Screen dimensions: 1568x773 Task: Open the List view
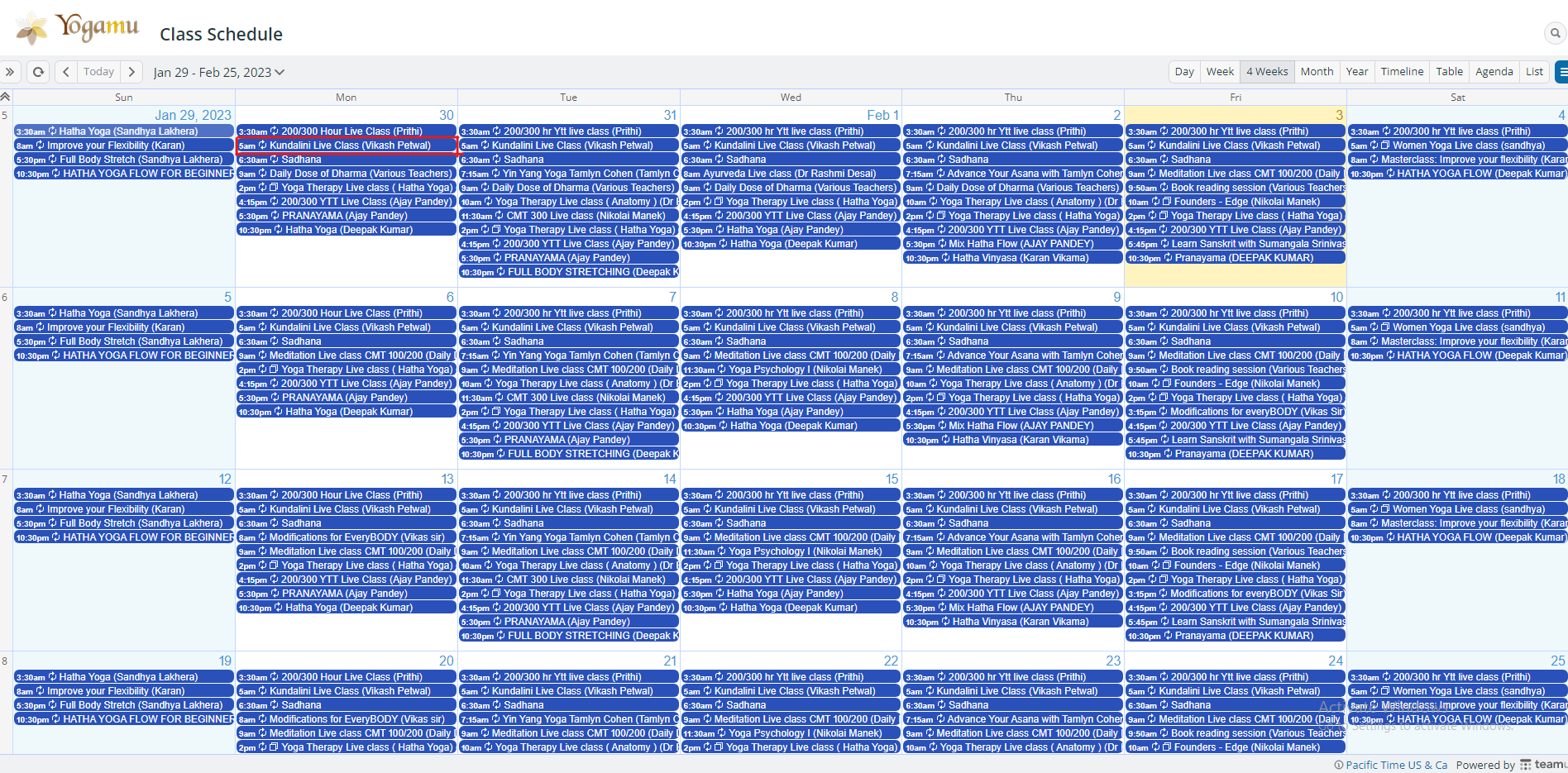click(1534, 72)
